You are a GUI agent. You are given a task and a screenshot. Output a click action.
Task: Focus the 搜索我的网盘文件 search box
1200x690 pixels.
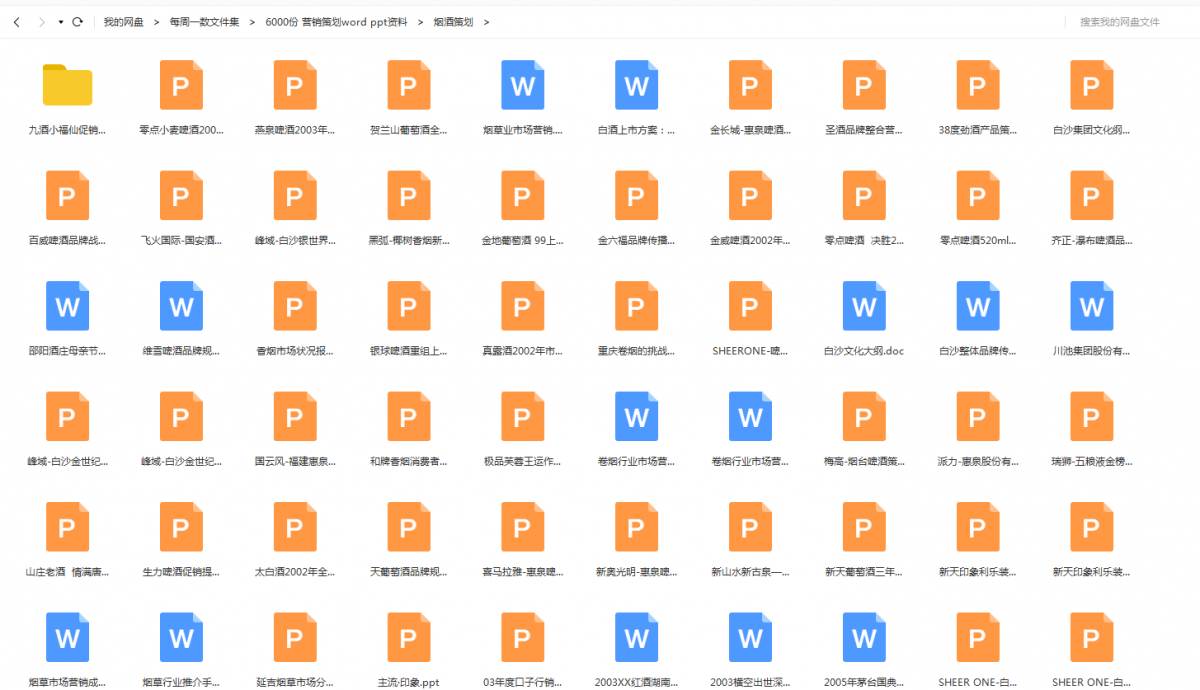pos(1120,22)
